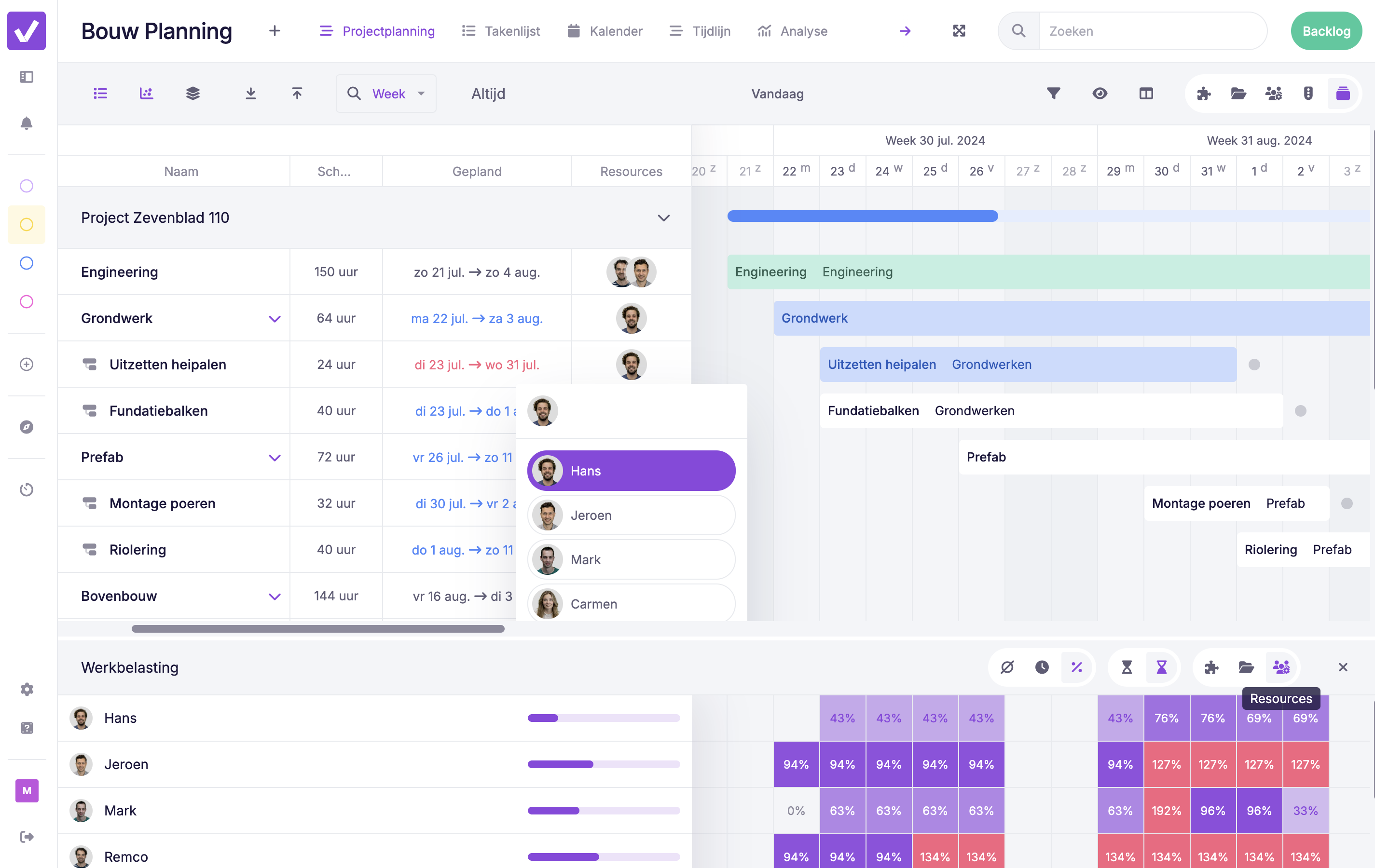The width and height of the screenshot is (1375, 868).
Task: Click the purple checkmark app logo
Action: [26, 31]
